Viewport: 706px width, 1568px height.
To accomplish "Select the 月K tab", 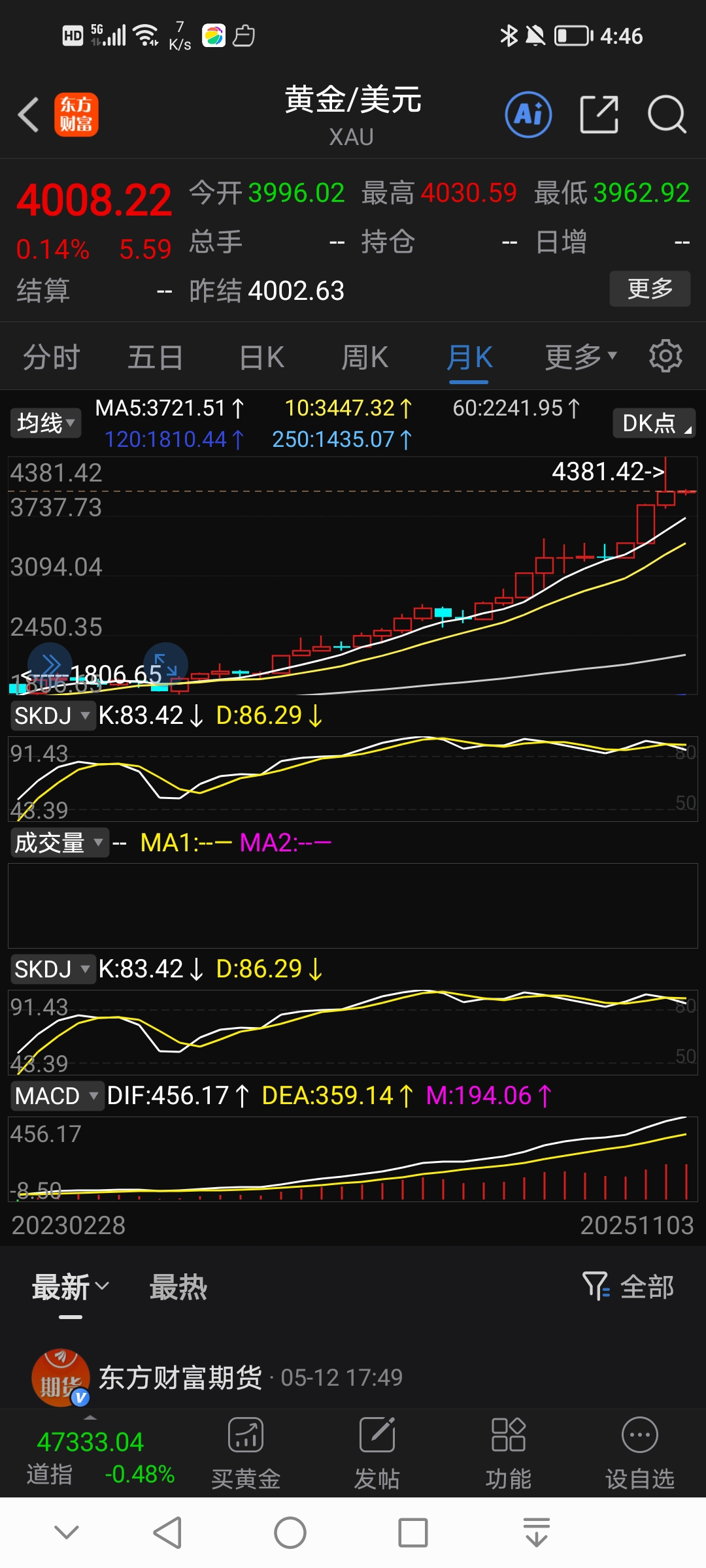I will [x=469, y=357].
